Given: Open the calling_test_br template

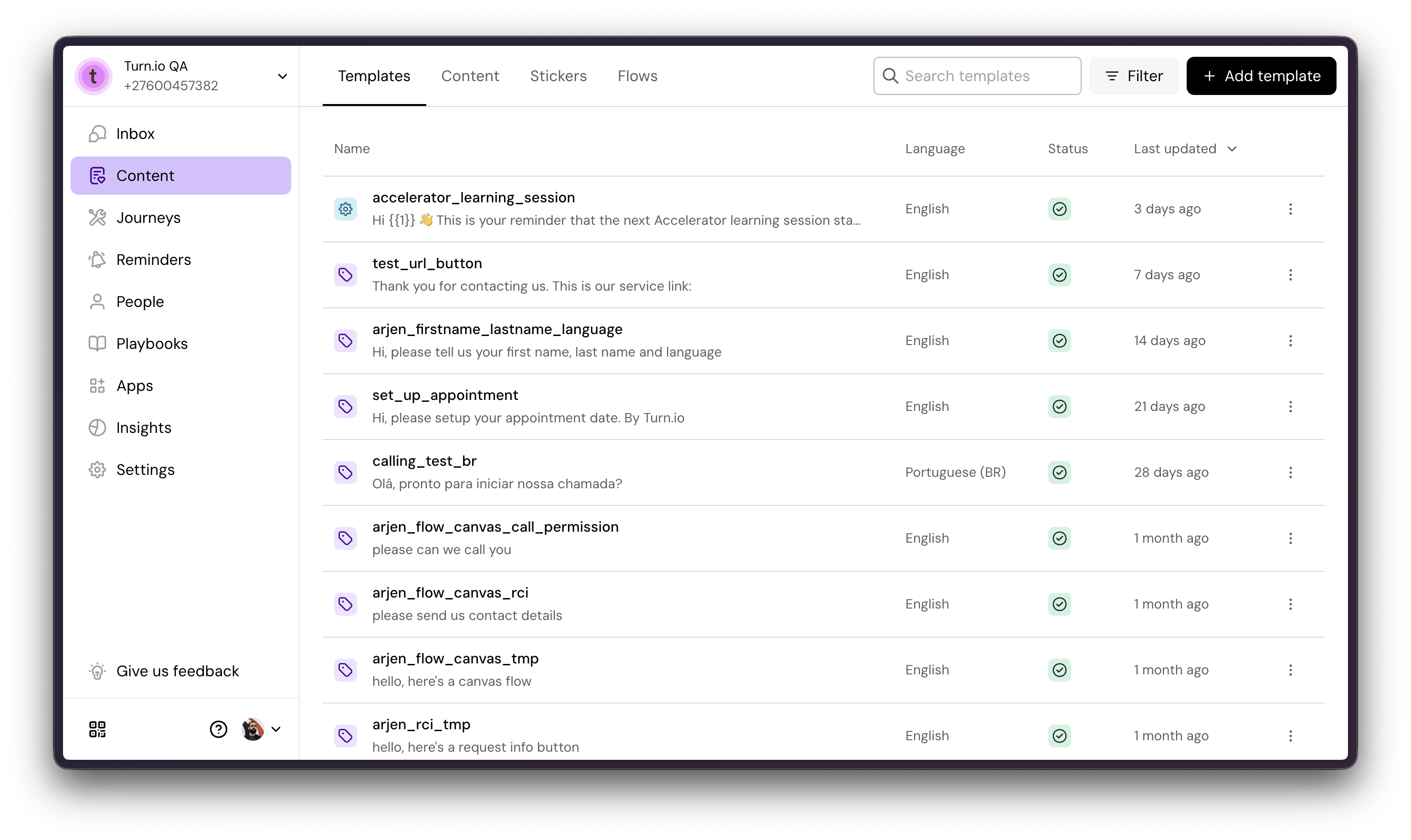Looking at the screenshot, I should pyautogui.click(x=424, y=461).
